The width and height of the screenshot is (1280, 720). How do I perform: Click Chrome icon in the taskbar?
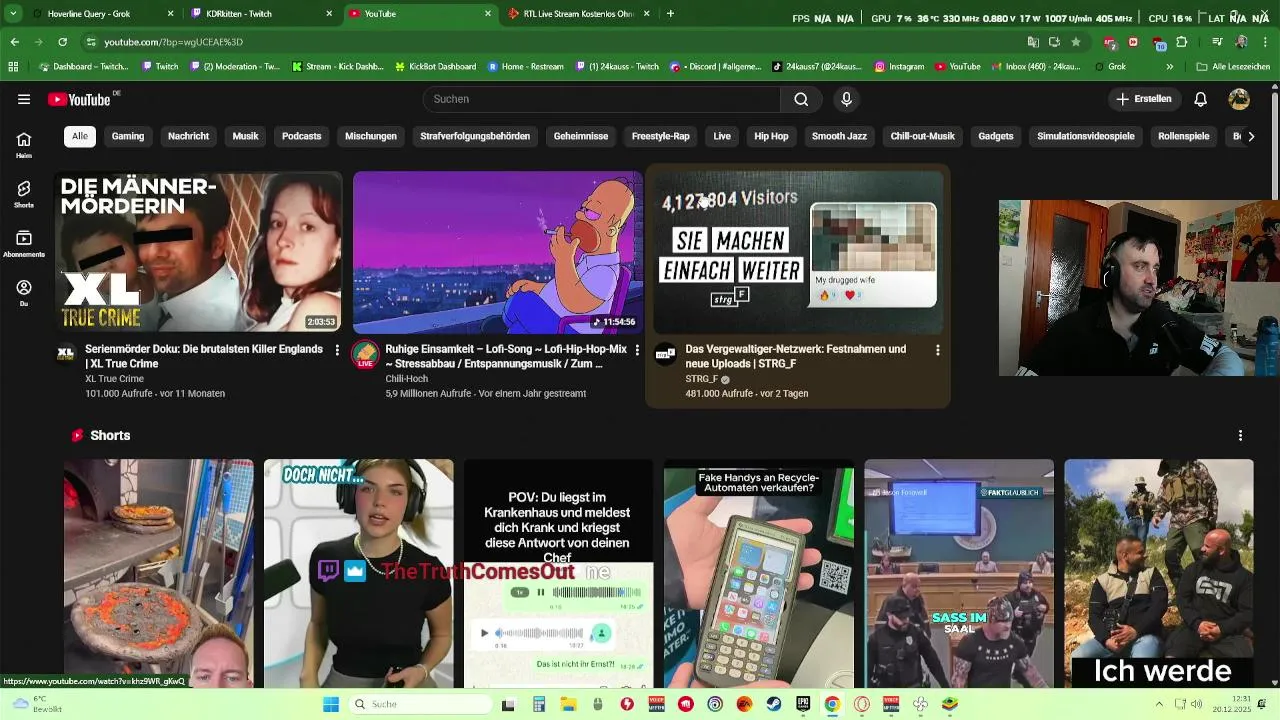tap(832, 704)
